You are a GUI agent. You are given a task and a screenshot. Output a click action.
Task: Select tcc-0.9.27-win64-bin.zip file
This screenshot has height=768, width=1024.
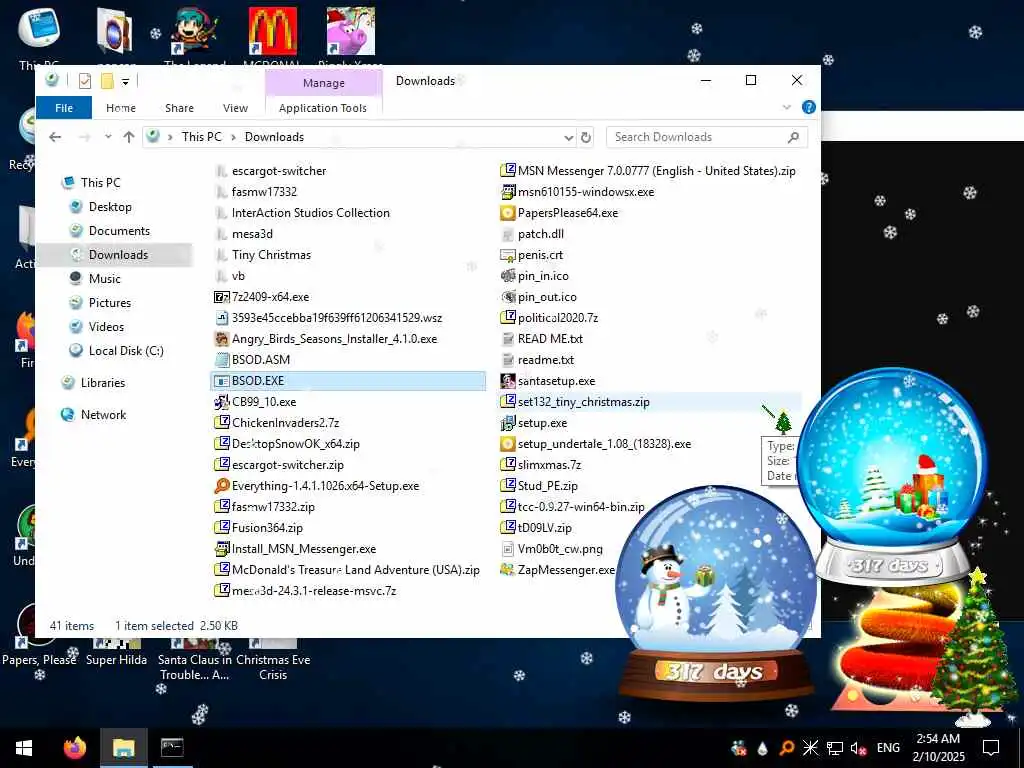[581, 507]
